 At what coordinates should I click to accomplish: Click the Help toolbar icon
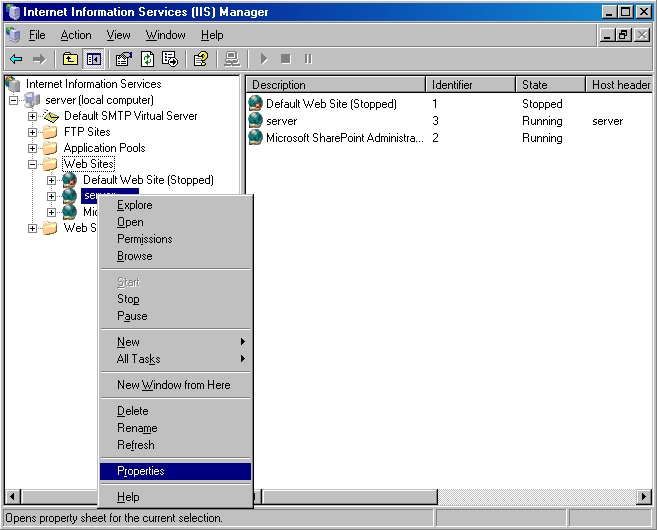tap(201, 59)
